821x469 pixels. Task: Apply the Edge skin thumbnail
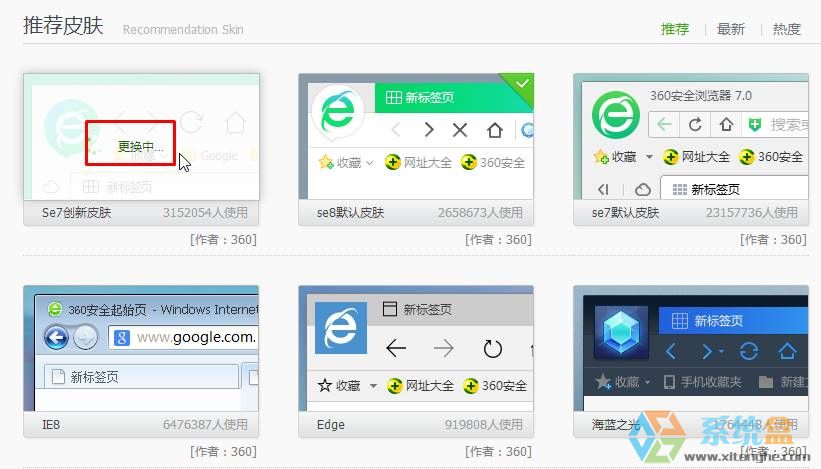coord(416,349)
